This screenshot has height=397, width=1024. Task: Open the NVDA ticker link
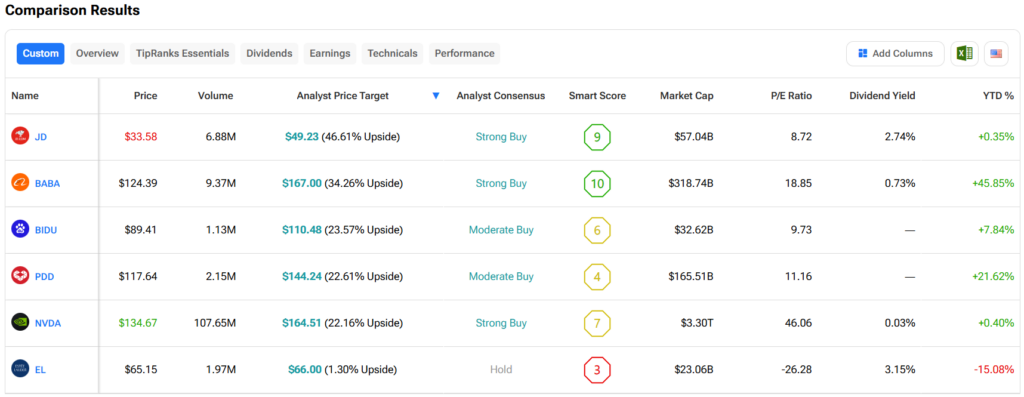point(47,323)
